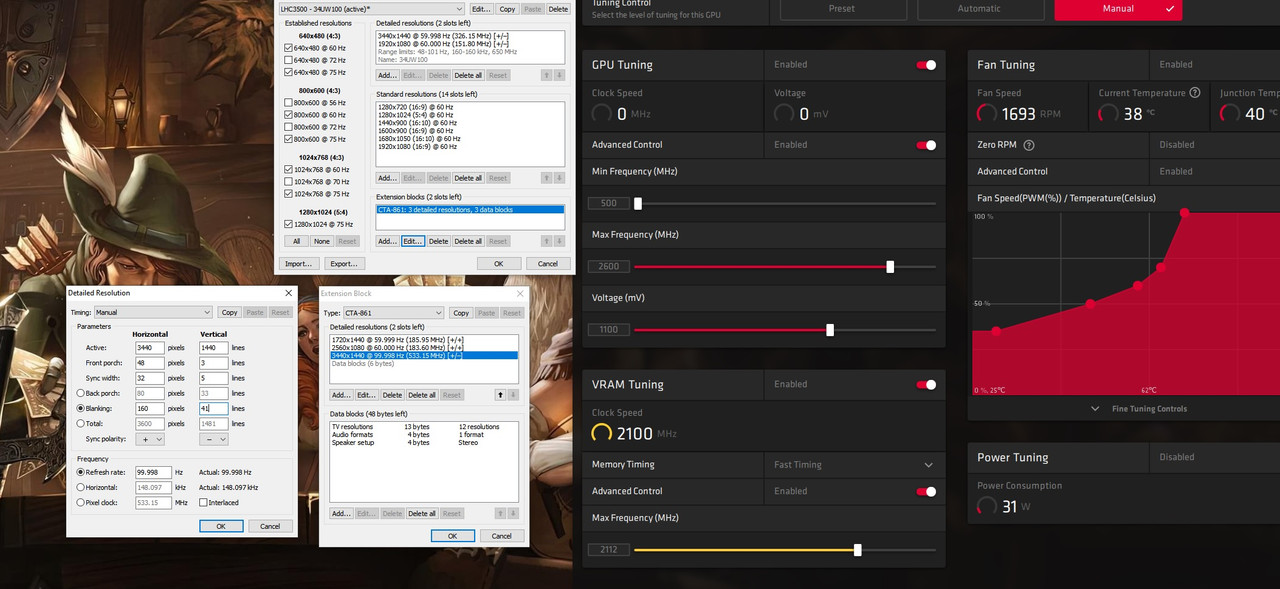Click the Power Consumption gauge icon
The image size is (1280, 589).
coord(988,506)
